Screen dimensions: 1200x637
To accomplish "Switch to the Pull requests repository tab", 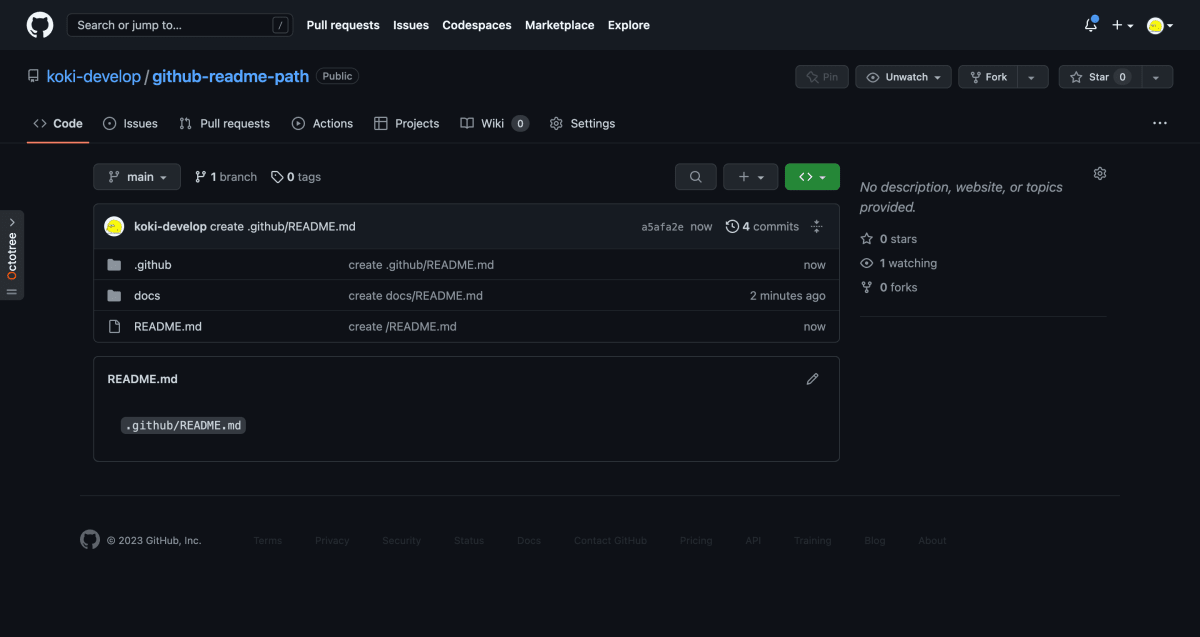I will coord(224,123).
